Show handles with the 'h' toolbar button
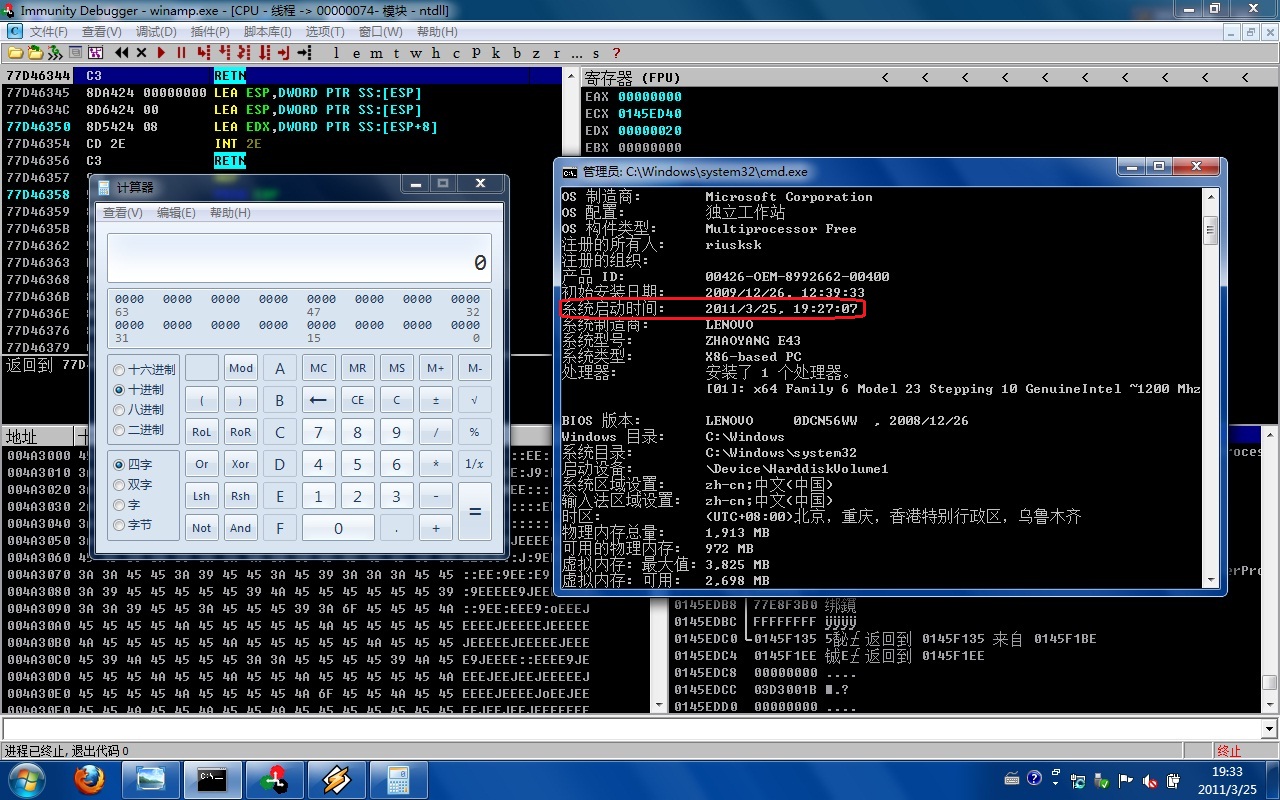This screenshot has height=800, width=1280. tap(436, 53)
